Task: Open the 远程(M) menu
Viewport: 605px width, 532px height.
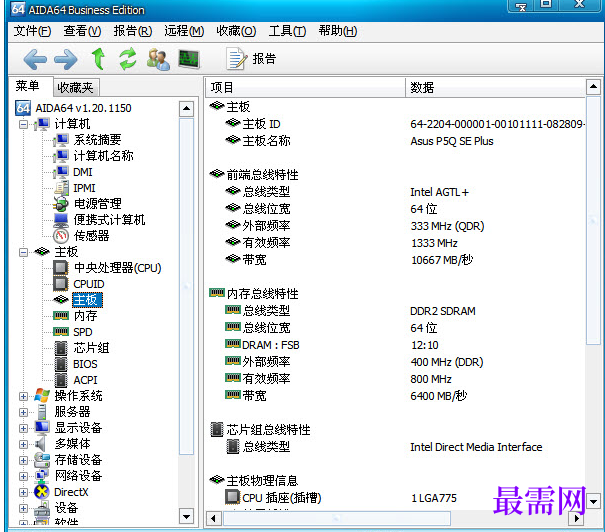Action: (x=184, y=31)
